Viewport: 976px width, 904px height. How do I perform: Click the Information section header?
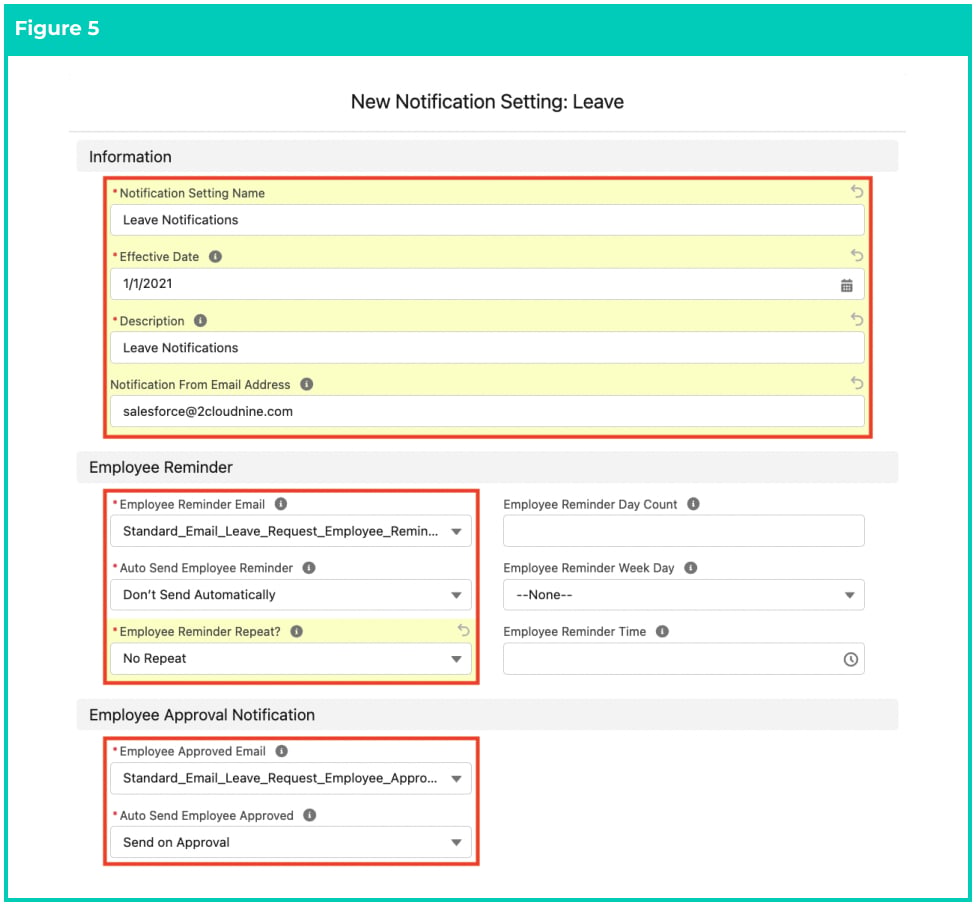pyautogui.click(x=487, y=156)
